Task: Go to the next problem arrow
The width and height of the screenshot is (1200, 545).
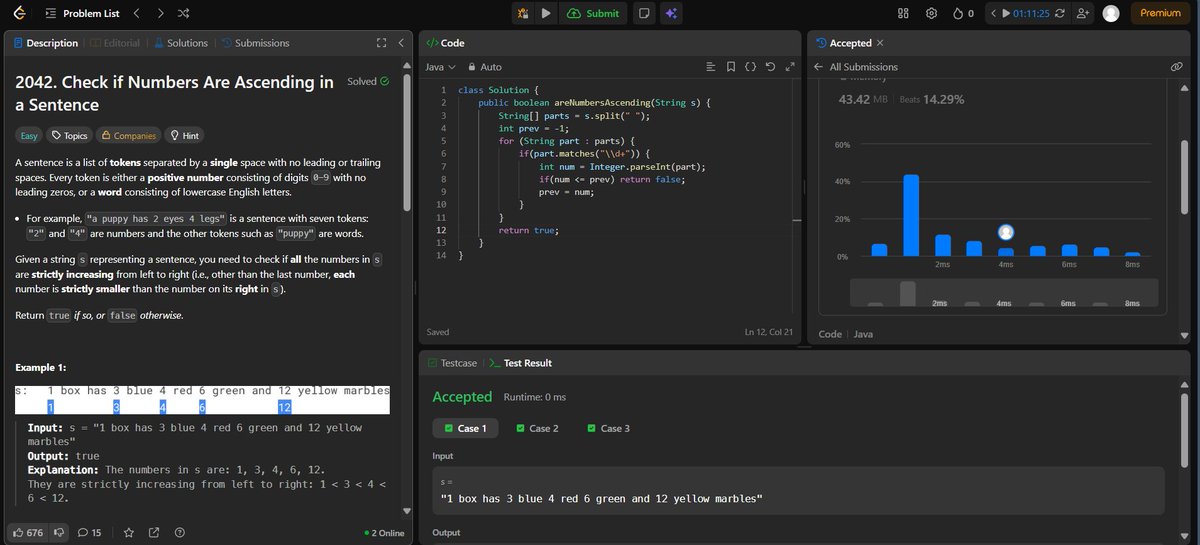Action: coord(160,13)
